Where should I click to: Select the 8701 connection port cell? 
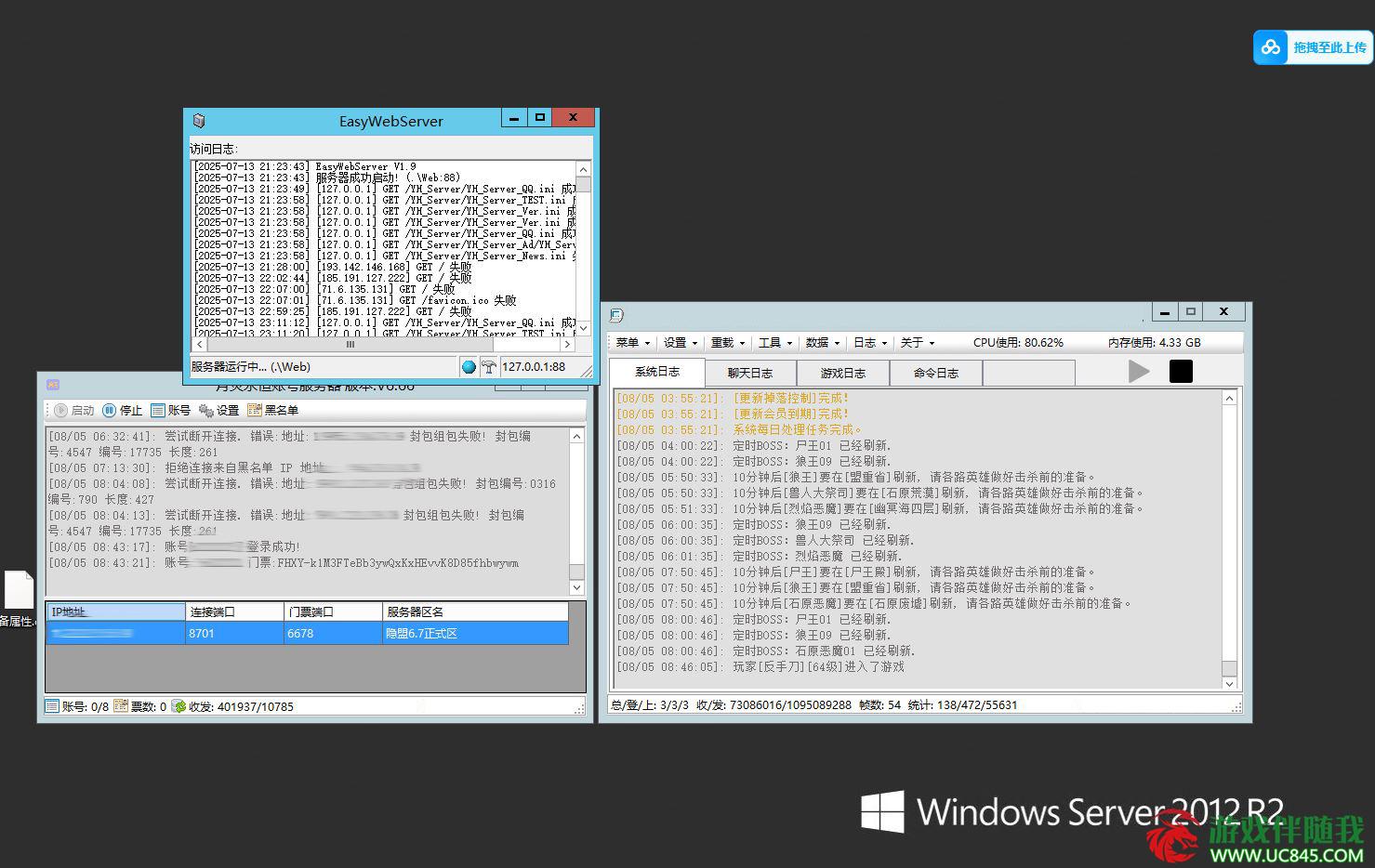click(x=235, y=633)
